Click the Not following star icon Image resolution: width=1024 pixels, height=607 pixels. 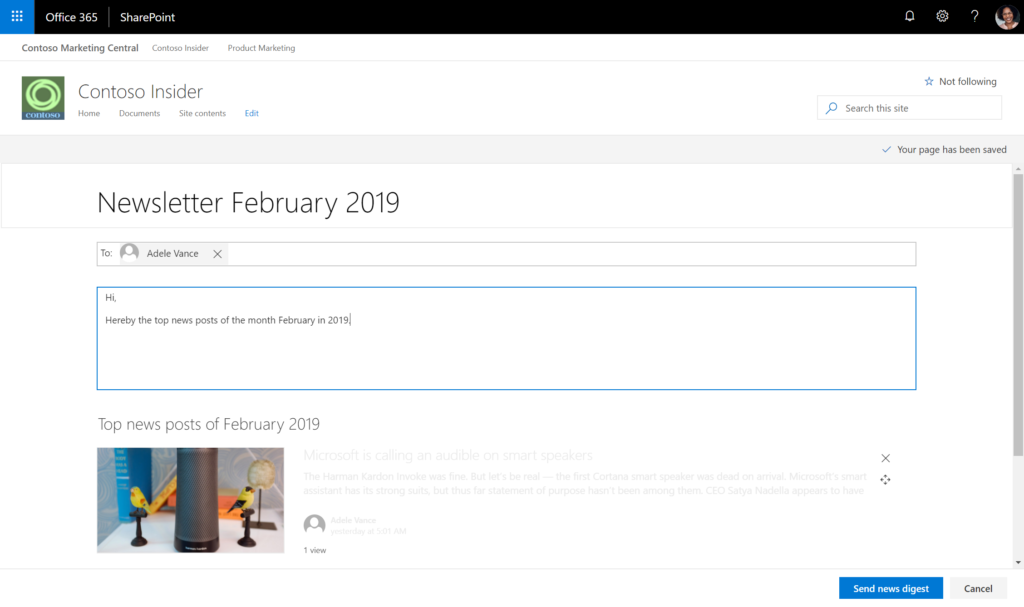[929, 82]
